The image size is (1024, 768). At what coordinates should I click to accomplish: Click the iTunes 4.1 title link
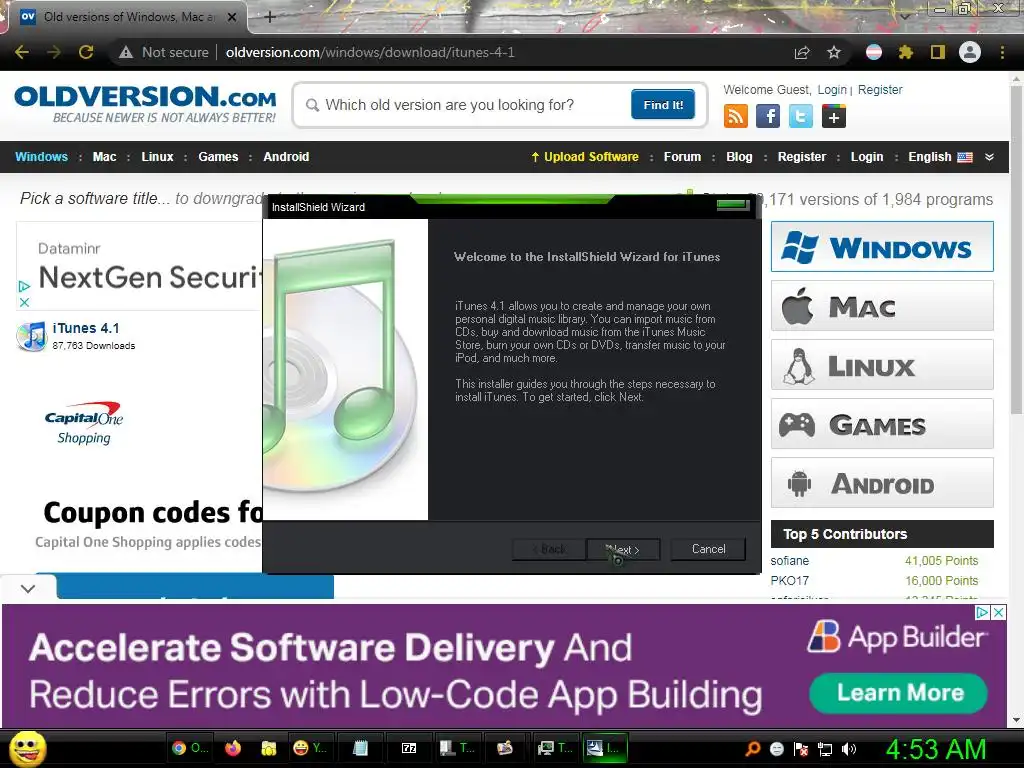coord(86,328)
